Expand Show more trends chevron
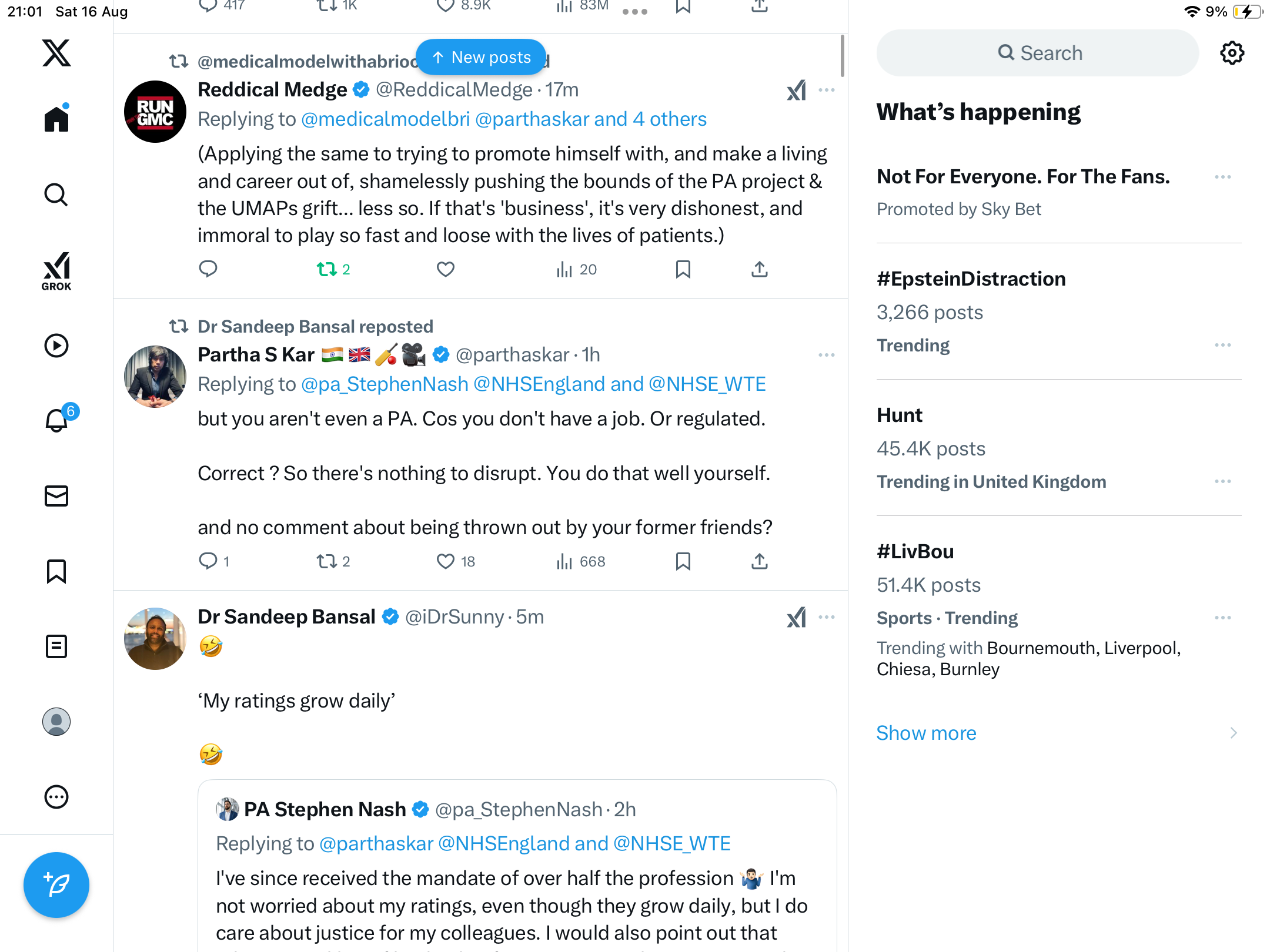This screenshot has height=952, width=1270. [x=1233, y=733]
